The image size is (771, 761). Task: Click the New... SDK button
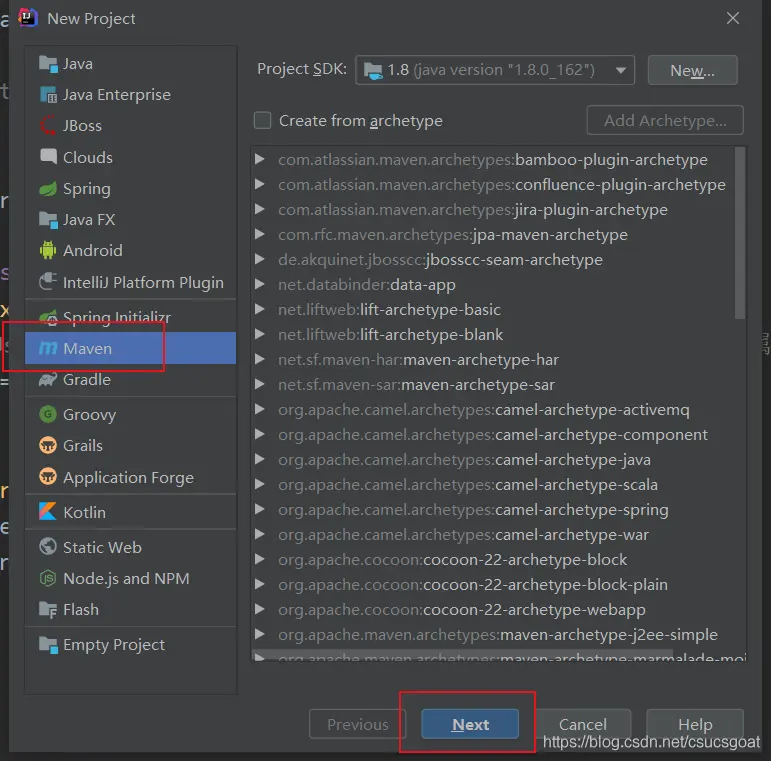[692, 70]
